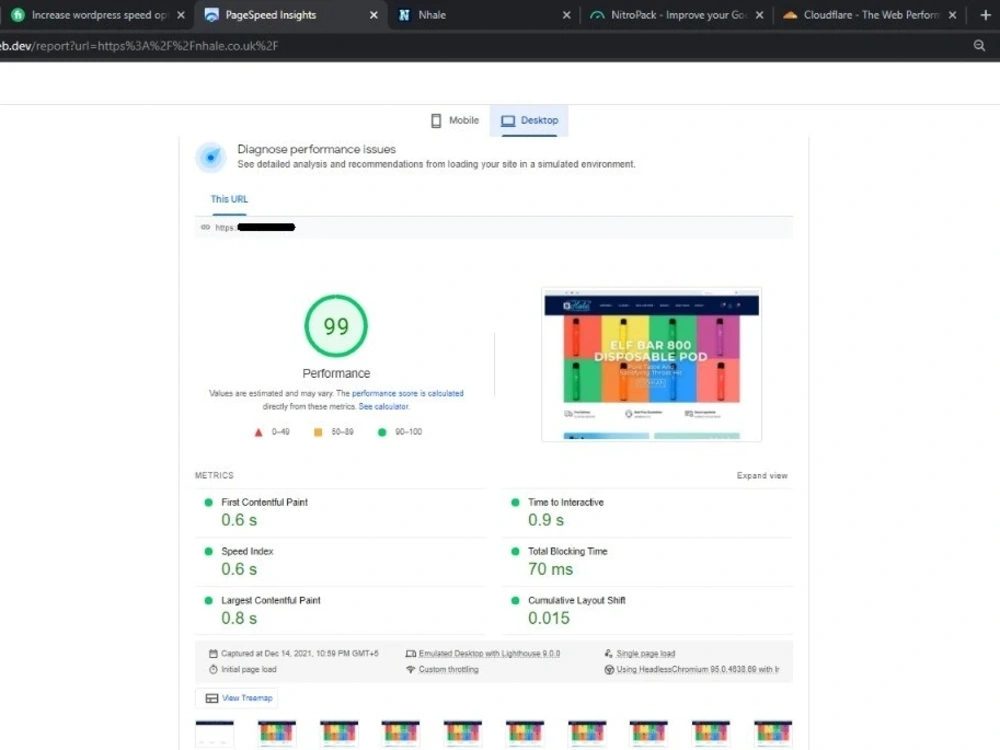This screenshot has width=1000, height=750.
Task: Switch to the PageSpeed Insights browser tab
Action: 289,15
